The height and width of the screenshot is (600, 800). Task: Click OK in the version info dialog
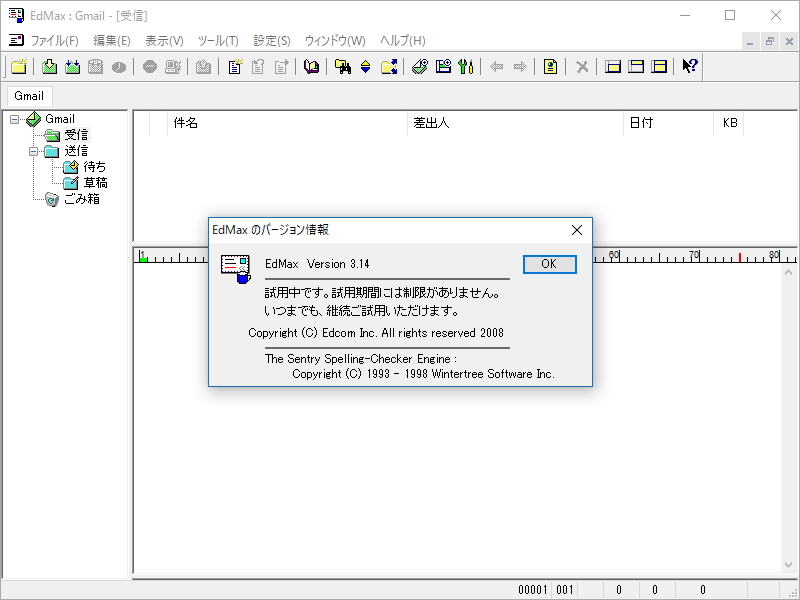[x=550, y=264]
